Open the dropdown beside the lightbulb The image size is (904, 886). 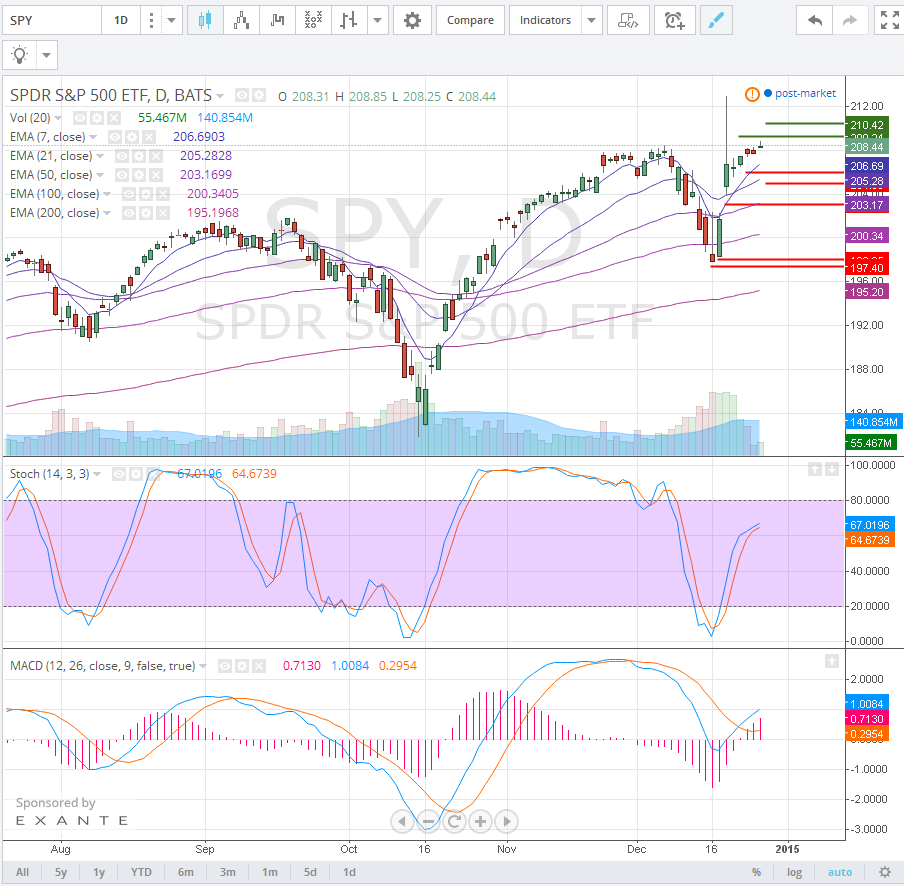tap(47, 55)
